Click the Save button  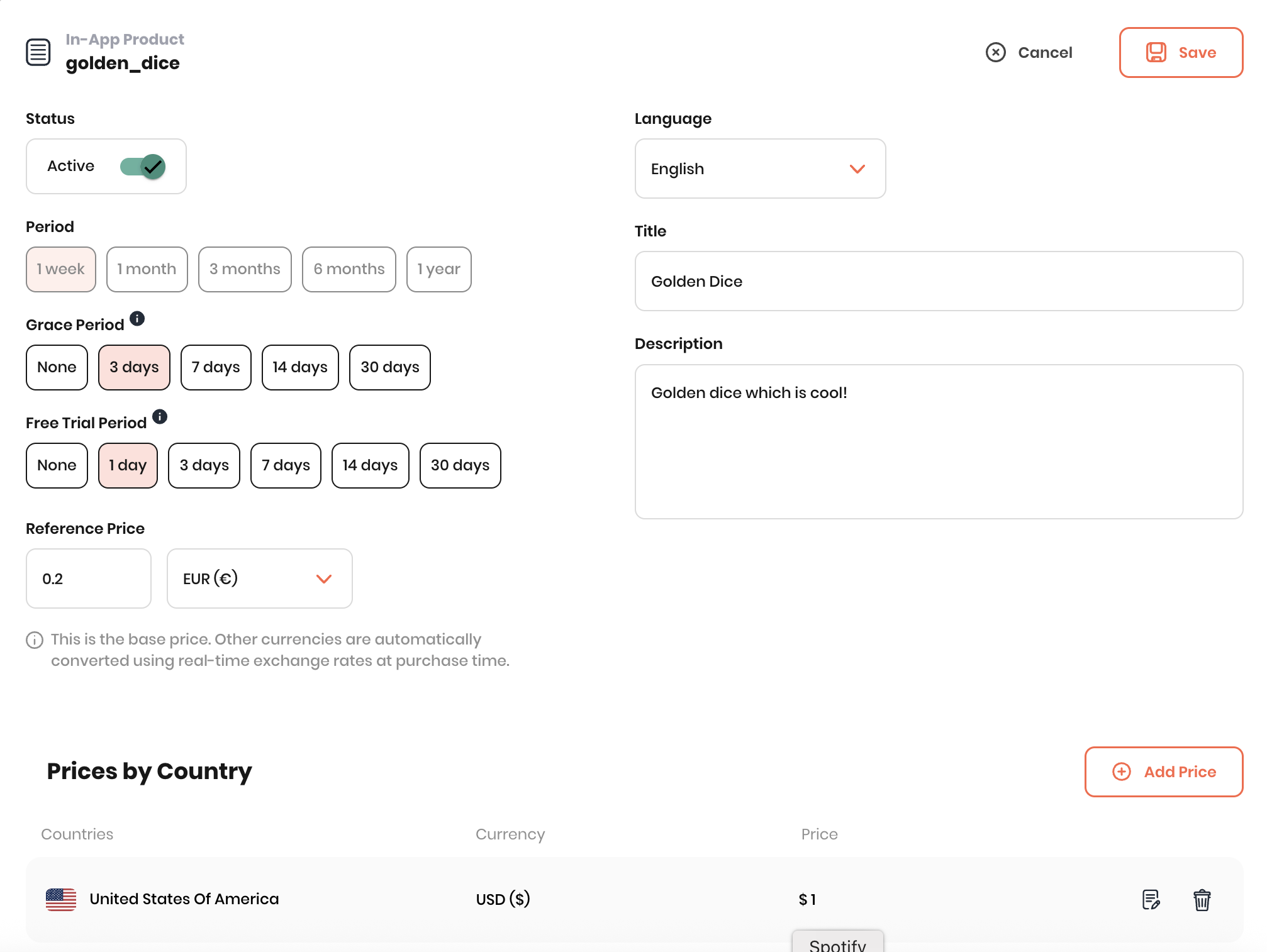(x=1181, y=52)
